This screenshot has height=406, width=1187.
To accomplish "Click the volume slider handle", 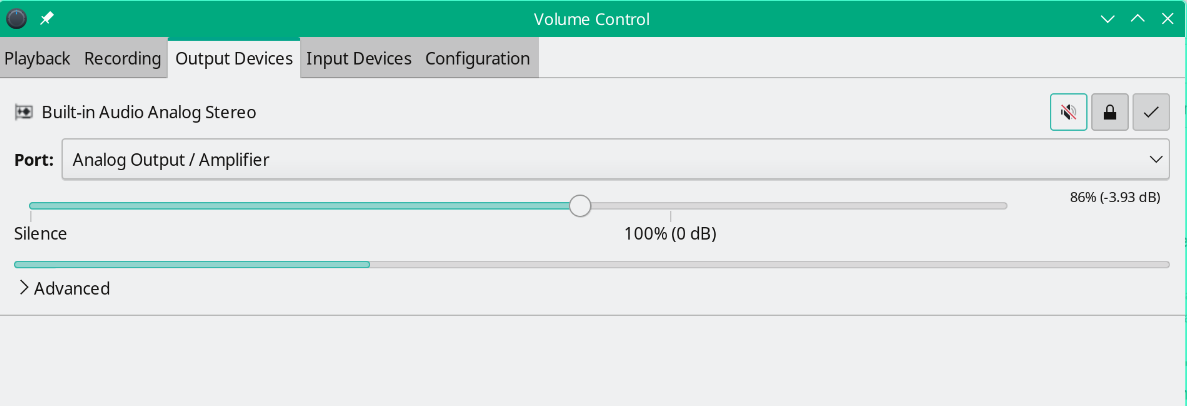I will (580, 206).
